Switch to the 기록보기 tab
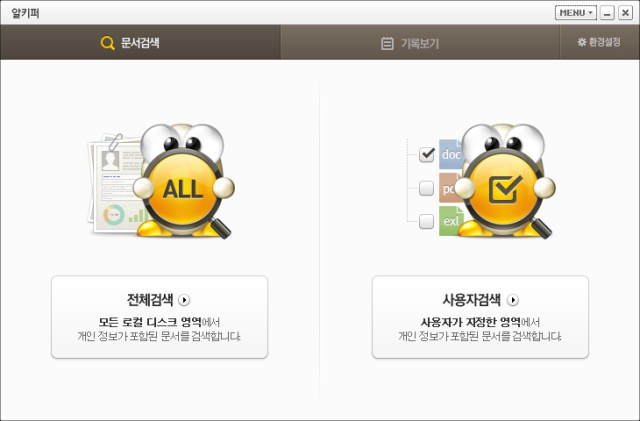This screenshot has width=640, height=421. (x=420, y=42)
